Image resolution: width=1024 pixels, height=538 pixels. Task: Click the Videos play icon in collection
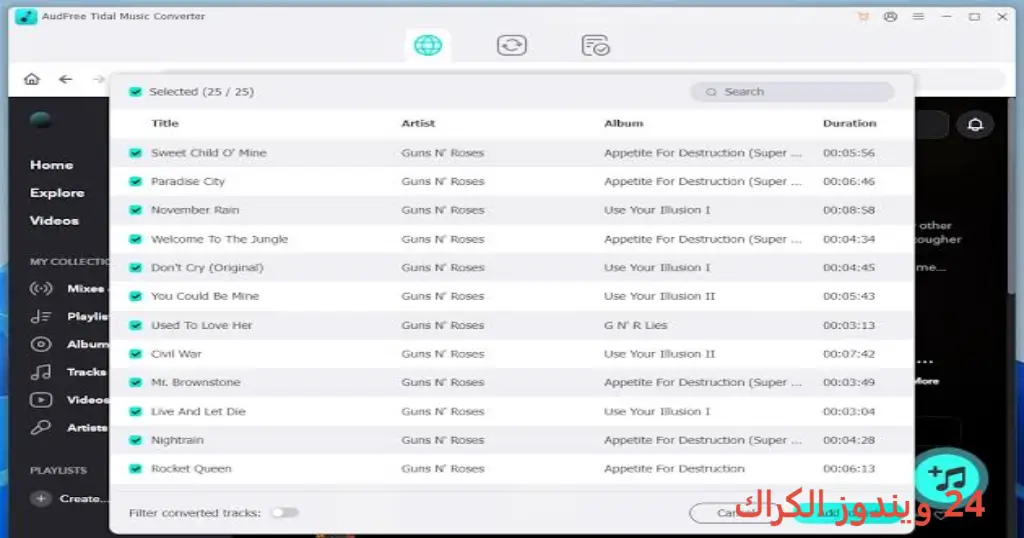(40, 400)
